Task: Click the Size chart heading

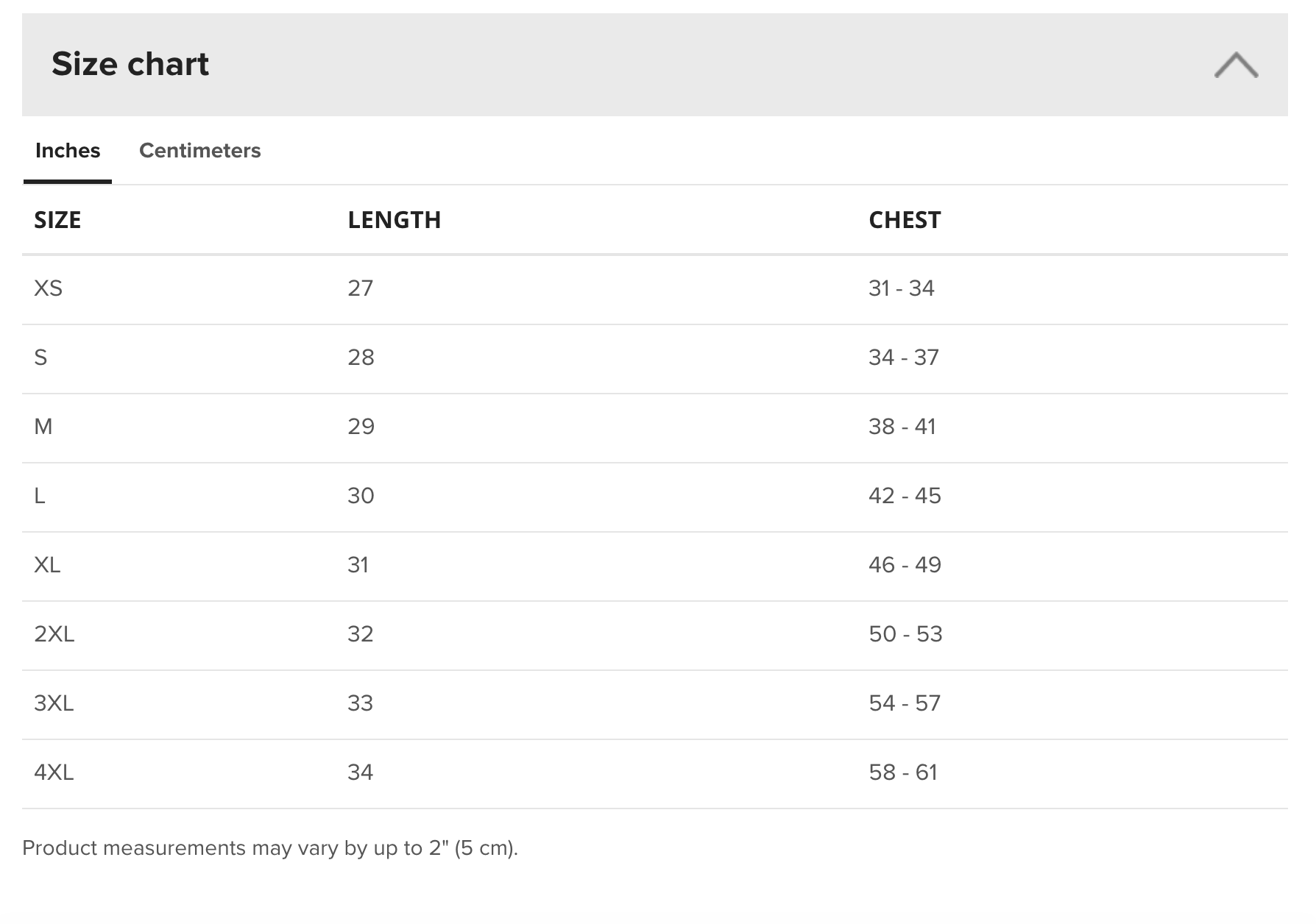Action: 130,64
